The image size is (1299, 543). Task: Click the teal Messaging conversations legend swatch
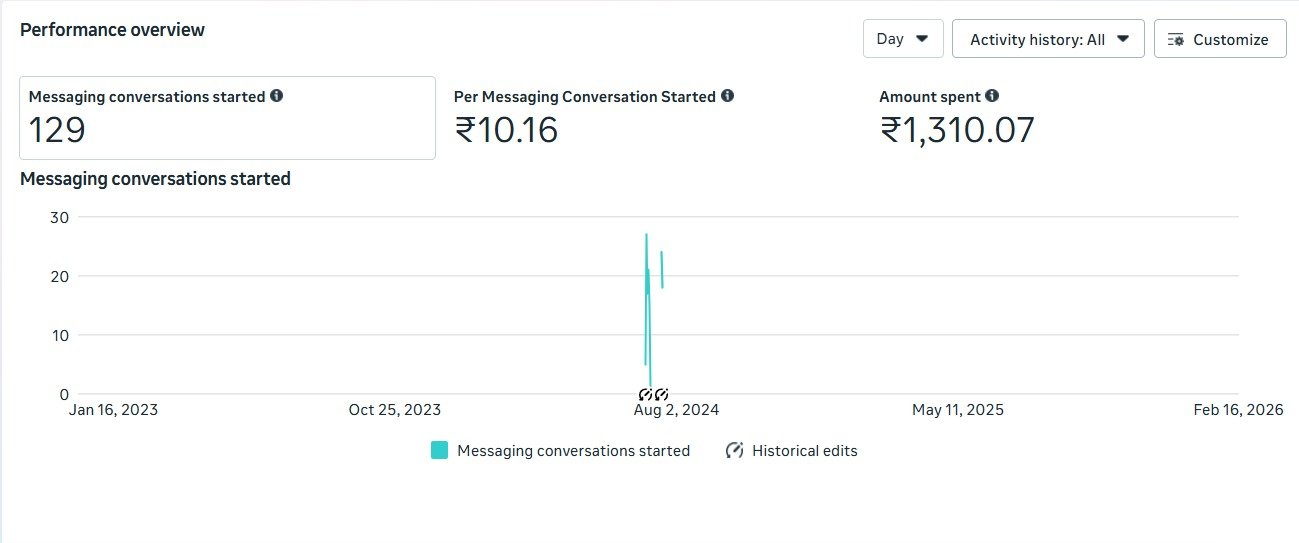pyautogui.click(x=439, y=450)
